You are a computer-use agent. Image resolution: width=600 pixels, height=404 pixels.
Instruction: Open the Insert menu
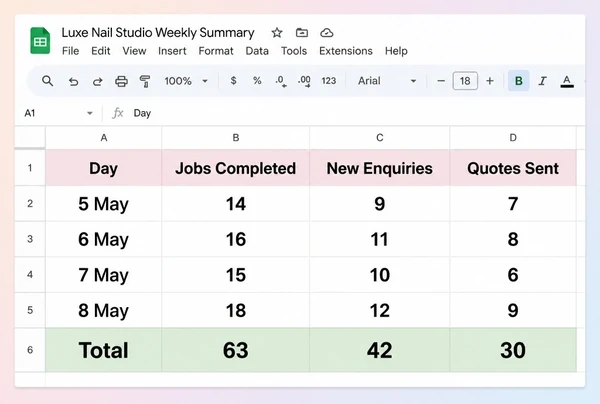coord(172,51)
